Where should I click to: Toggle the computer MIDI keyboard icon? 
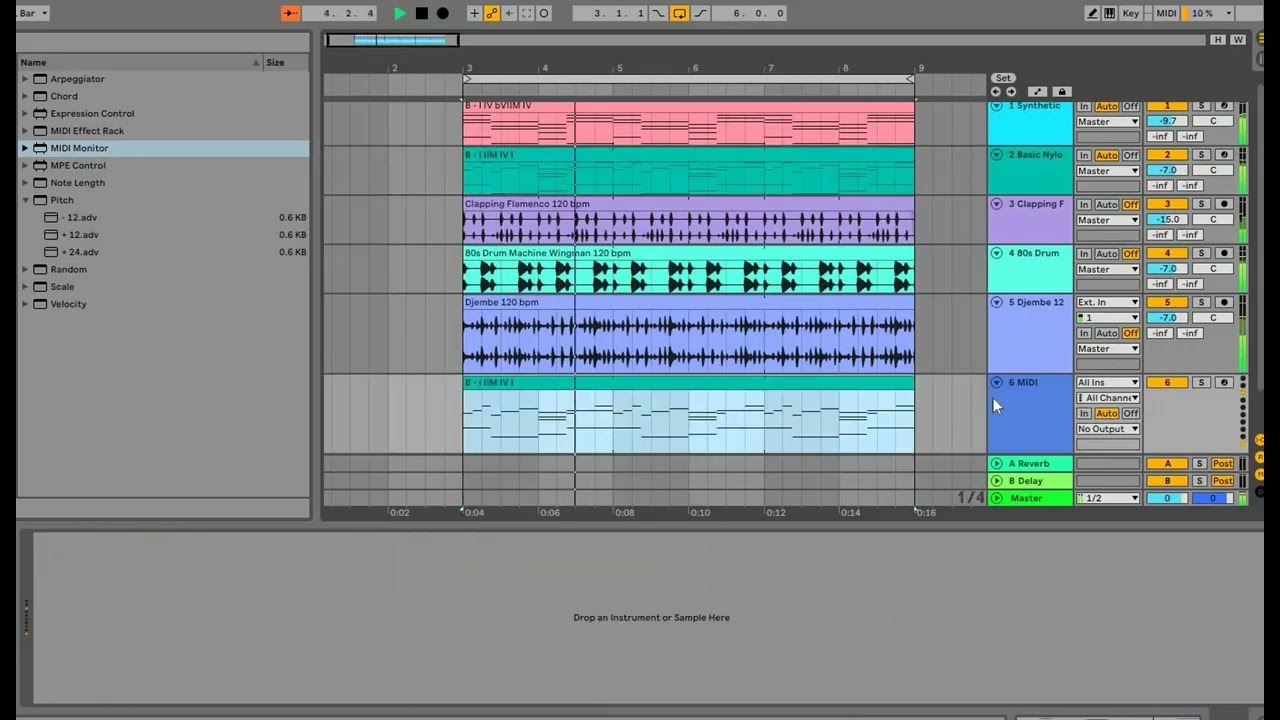pyautogui.click(x=1110, y=13)
